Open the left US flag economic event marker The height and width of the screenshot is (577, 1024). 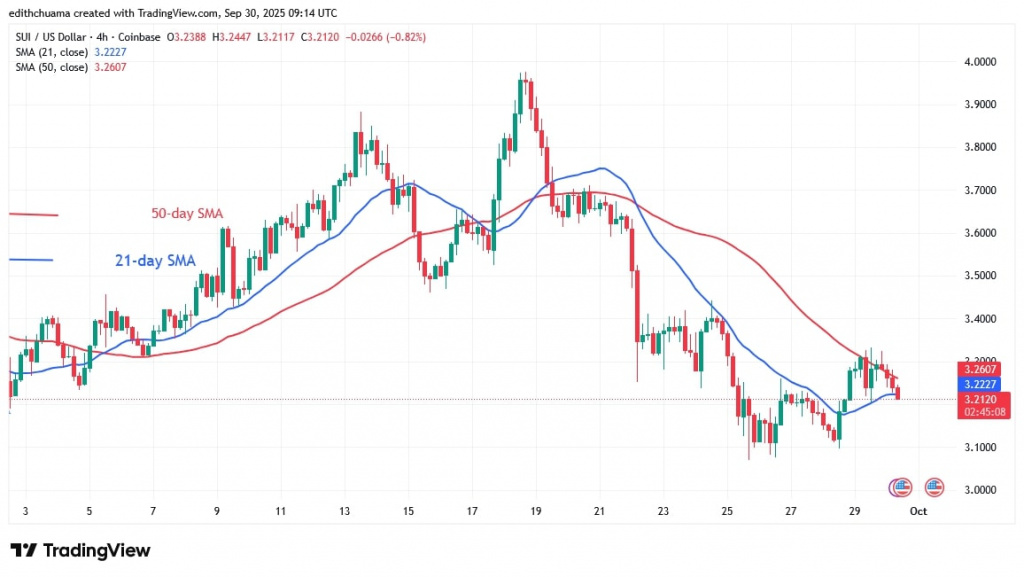(901, 487)
